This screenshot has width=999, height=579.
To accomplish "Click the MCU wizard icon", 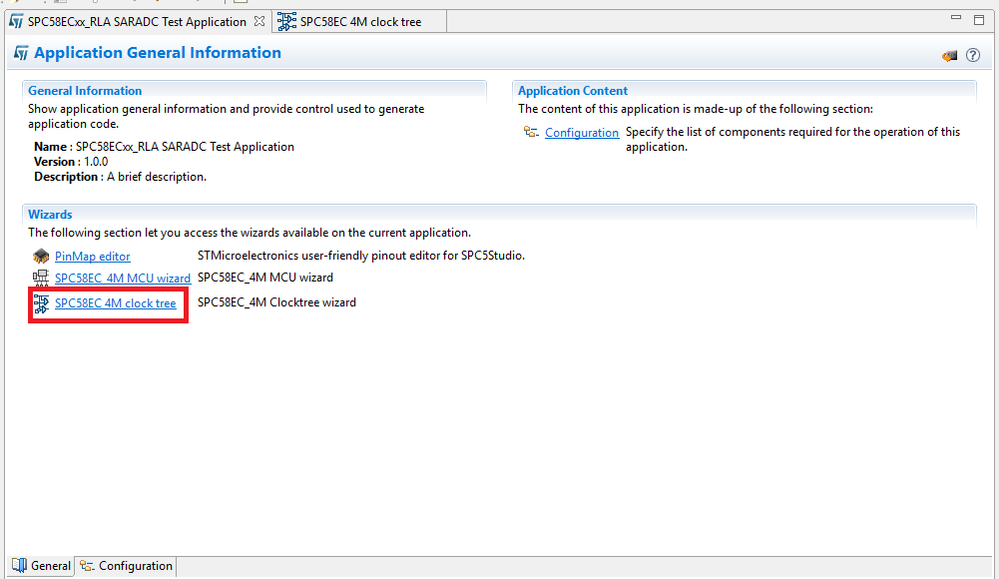I will [x=41, y=278].
